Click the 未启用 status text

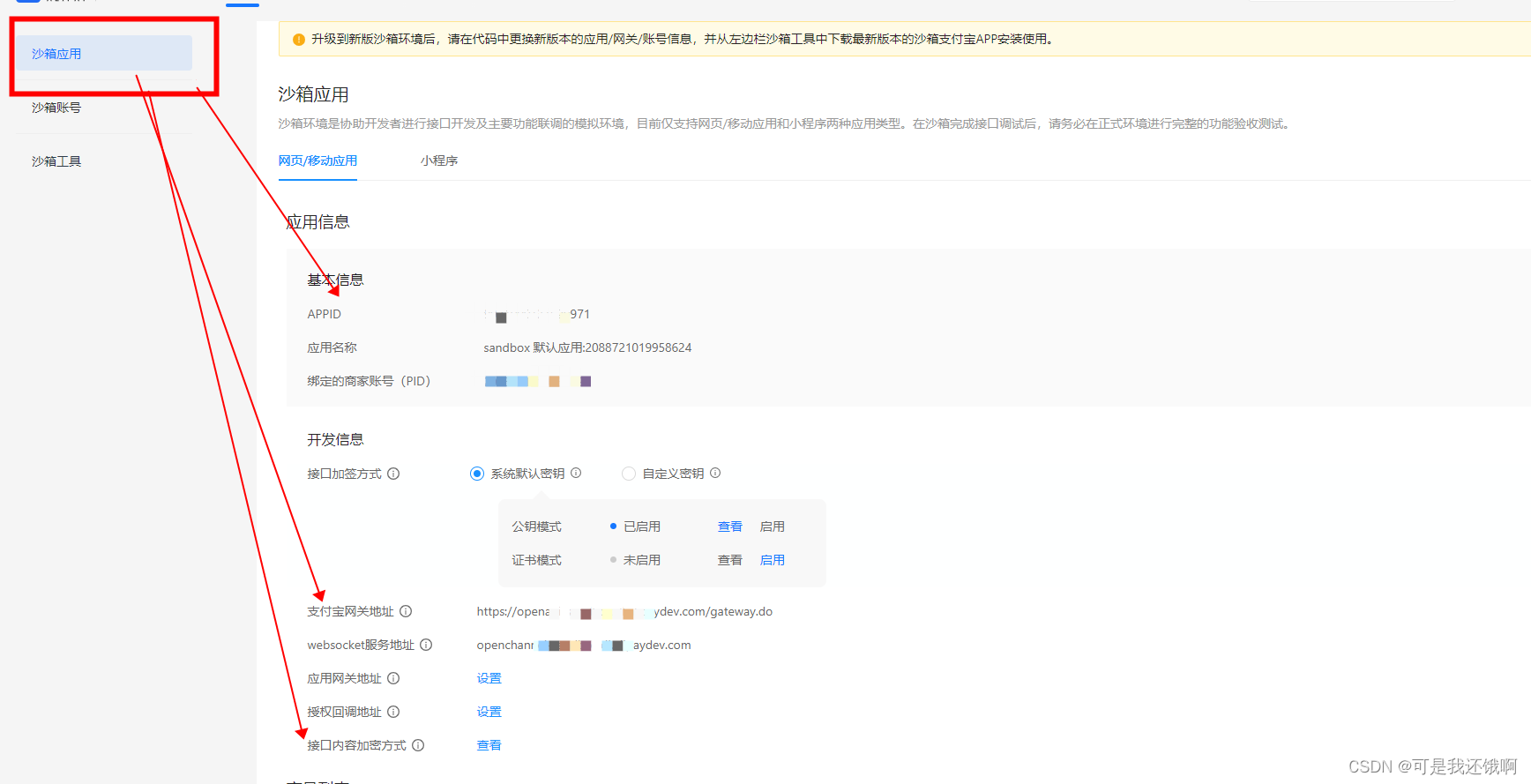(642, 560)
